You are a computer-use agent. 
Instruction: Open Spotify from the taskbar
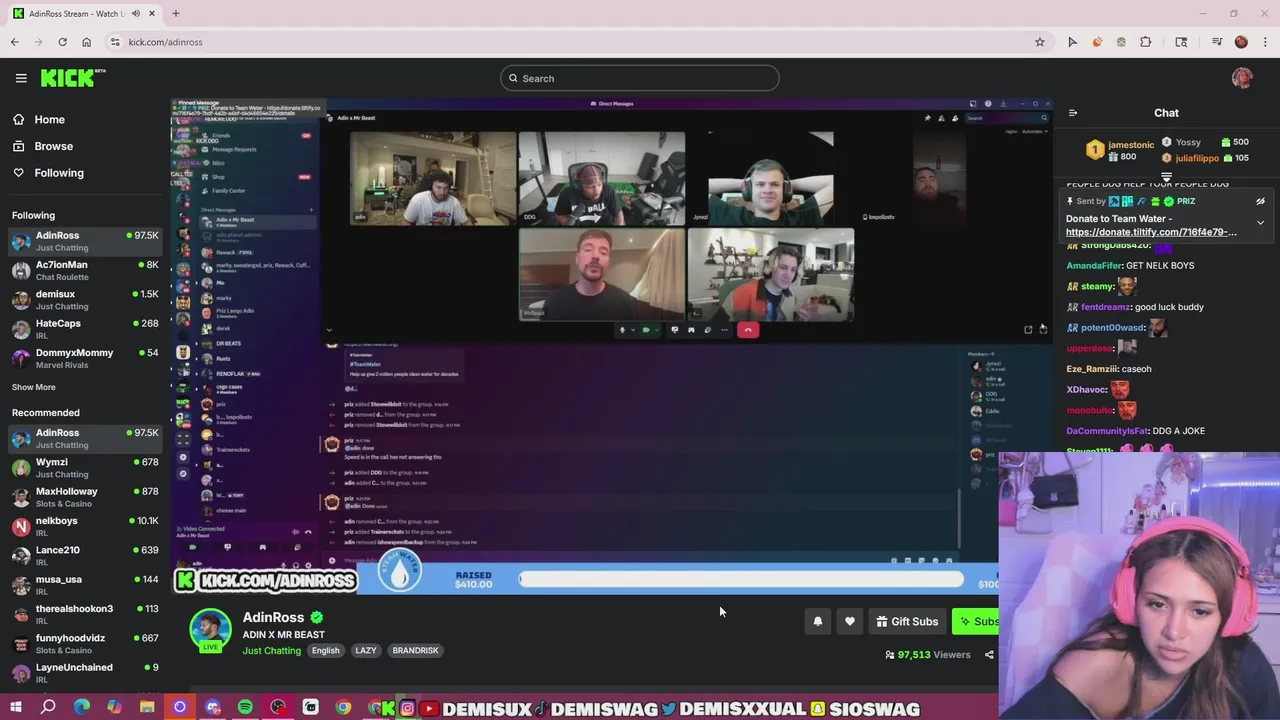pos(245,707)
